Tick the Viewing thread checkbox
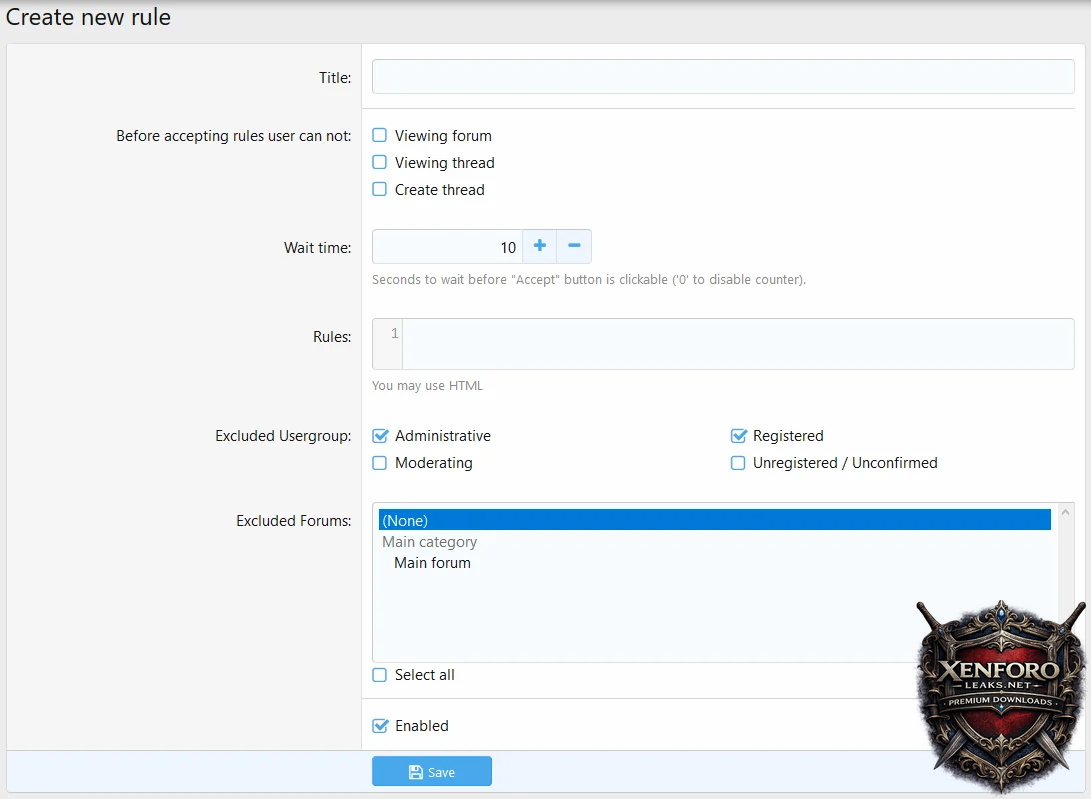The height and width of the screenshot is (799, 1091). pyautogui.click(x=380, y=162)
